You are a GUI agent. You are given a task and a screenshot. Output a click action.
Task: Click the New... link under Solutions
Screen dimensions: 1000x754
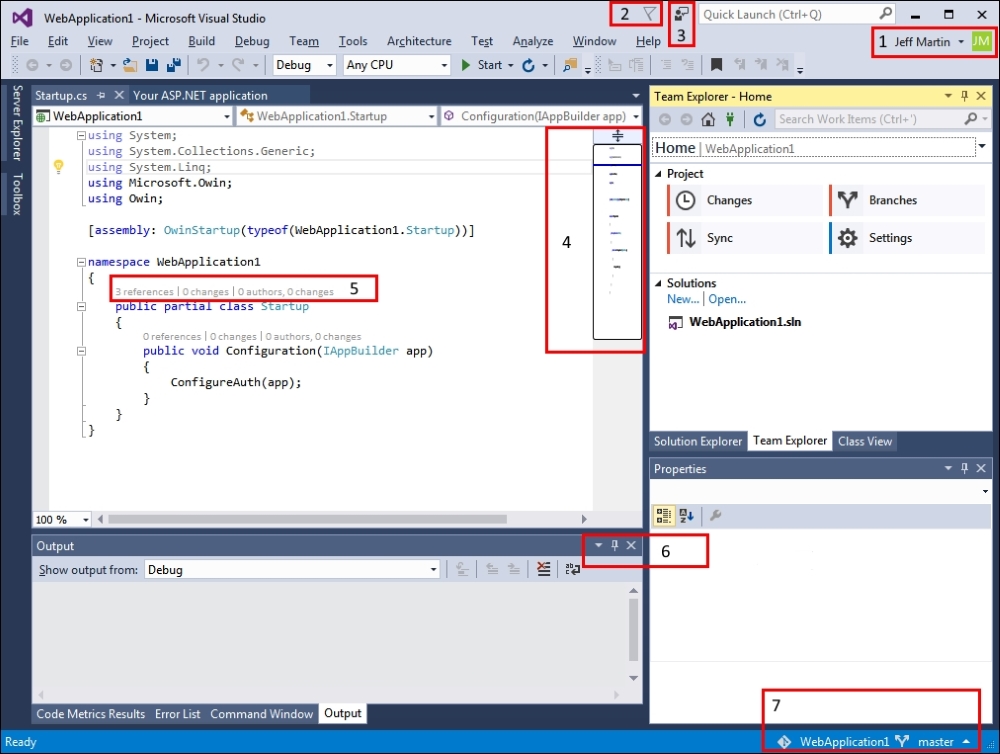click(683, 299)
